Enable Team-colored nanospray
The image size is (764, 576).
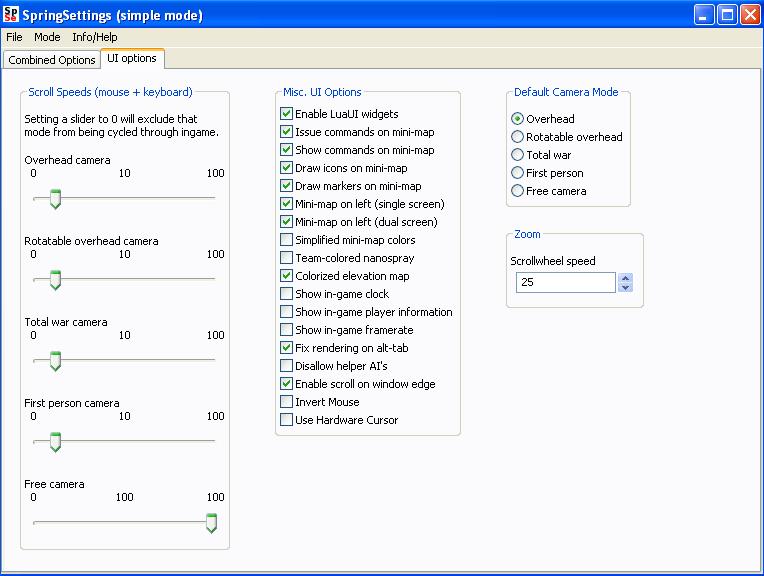tap(286, 258)
